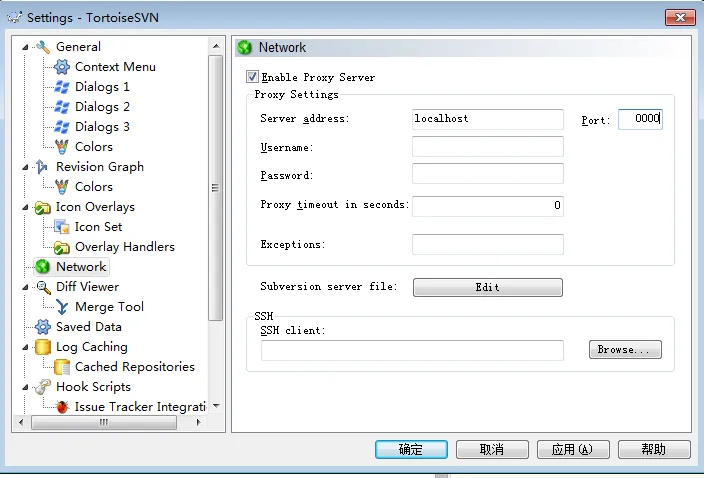Click the Revision Graph icon
Screen dimensions: 704x478
42,167
